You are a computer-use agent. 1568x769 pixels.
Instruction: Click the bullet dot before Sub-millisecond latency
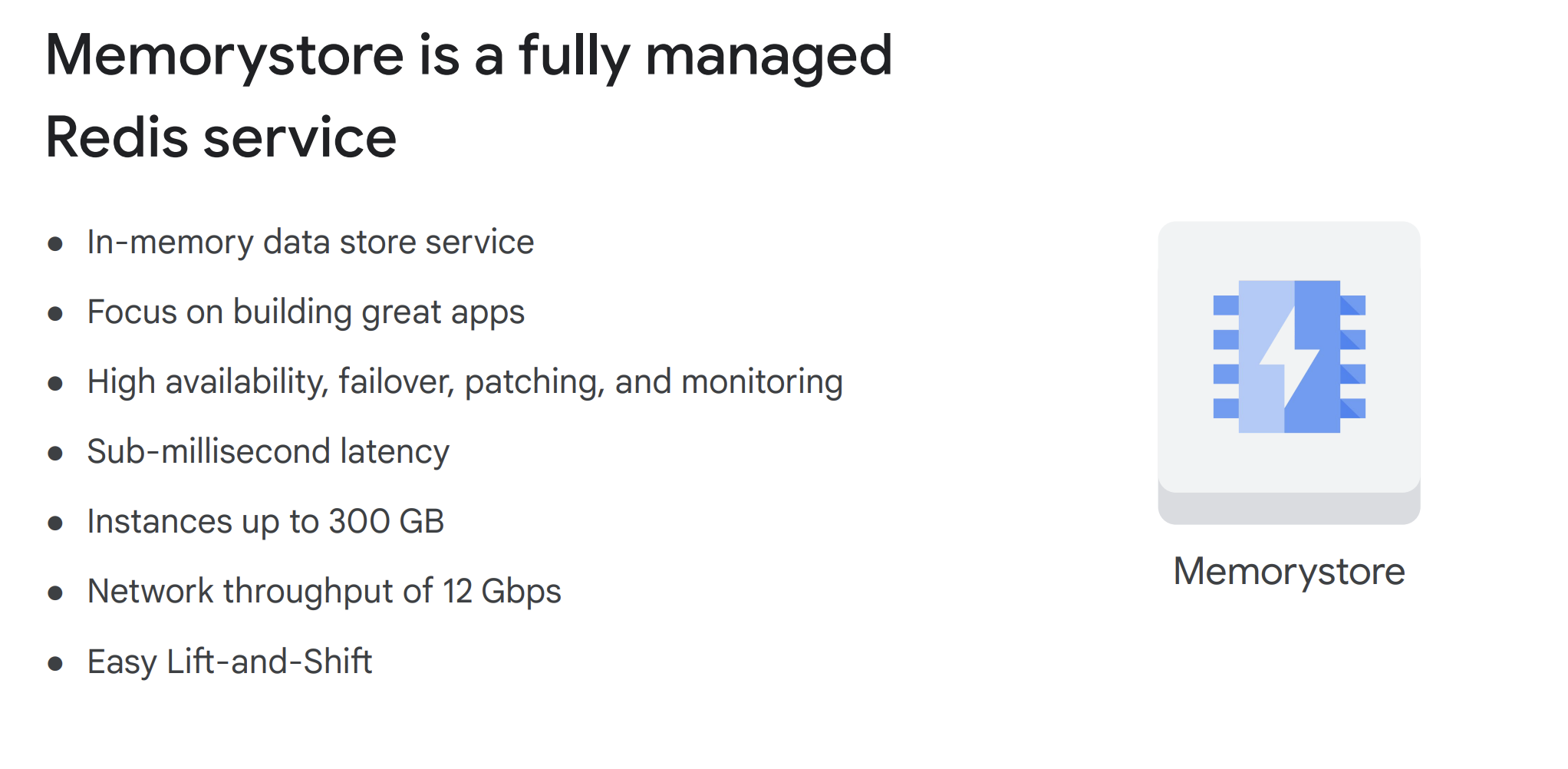[x=55, y=454]
